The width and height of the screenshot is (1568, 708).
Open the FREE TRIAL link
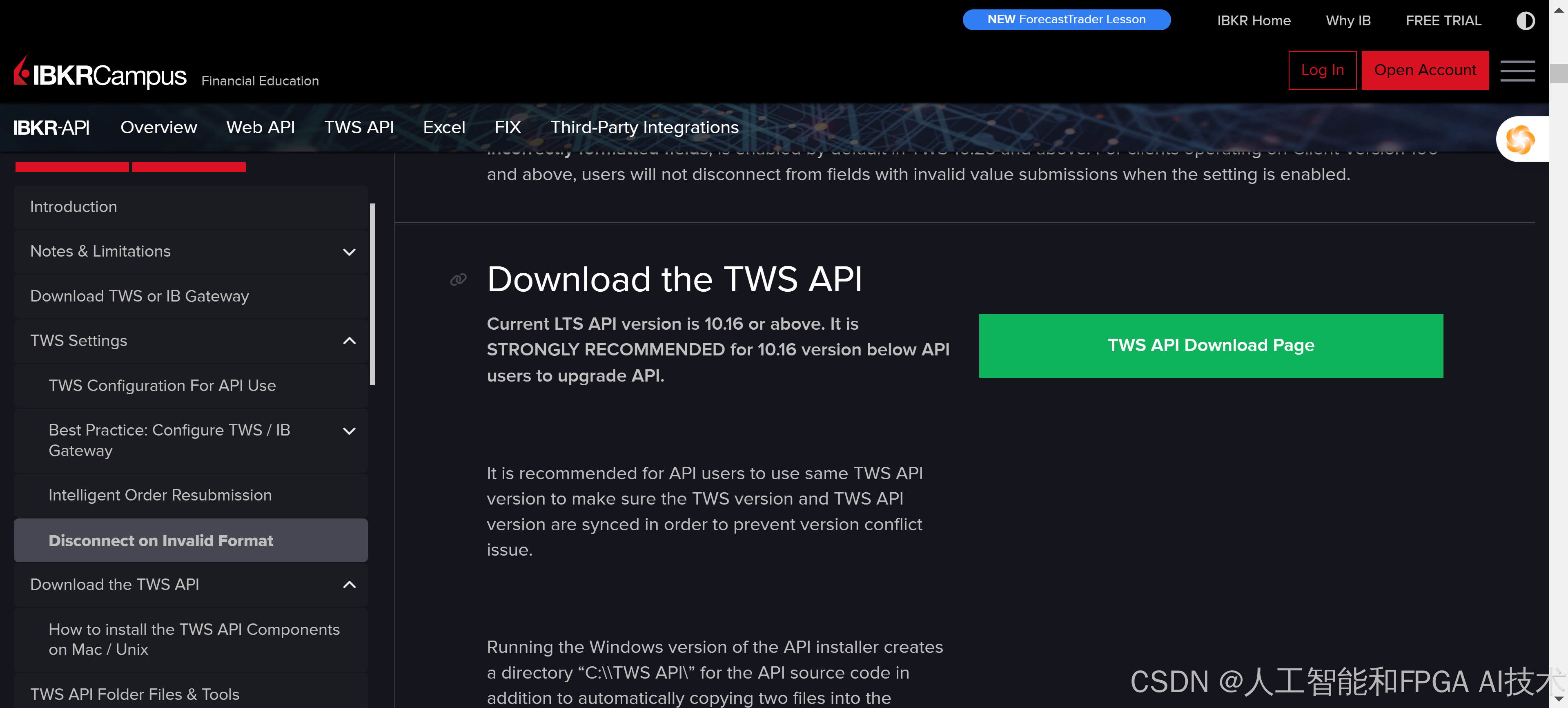point(1443,21)
